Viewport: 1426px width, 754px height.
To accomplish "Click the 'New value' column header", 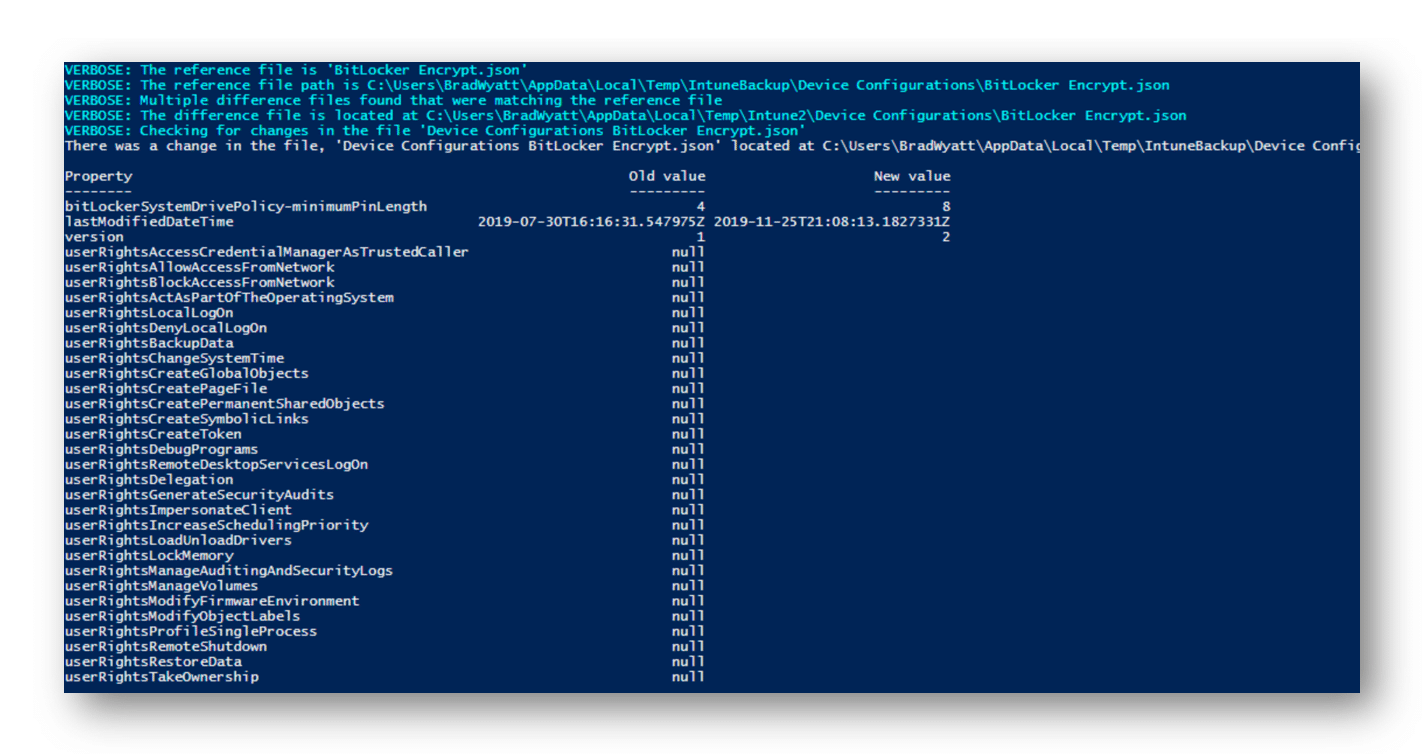I will tap(912, 176).
